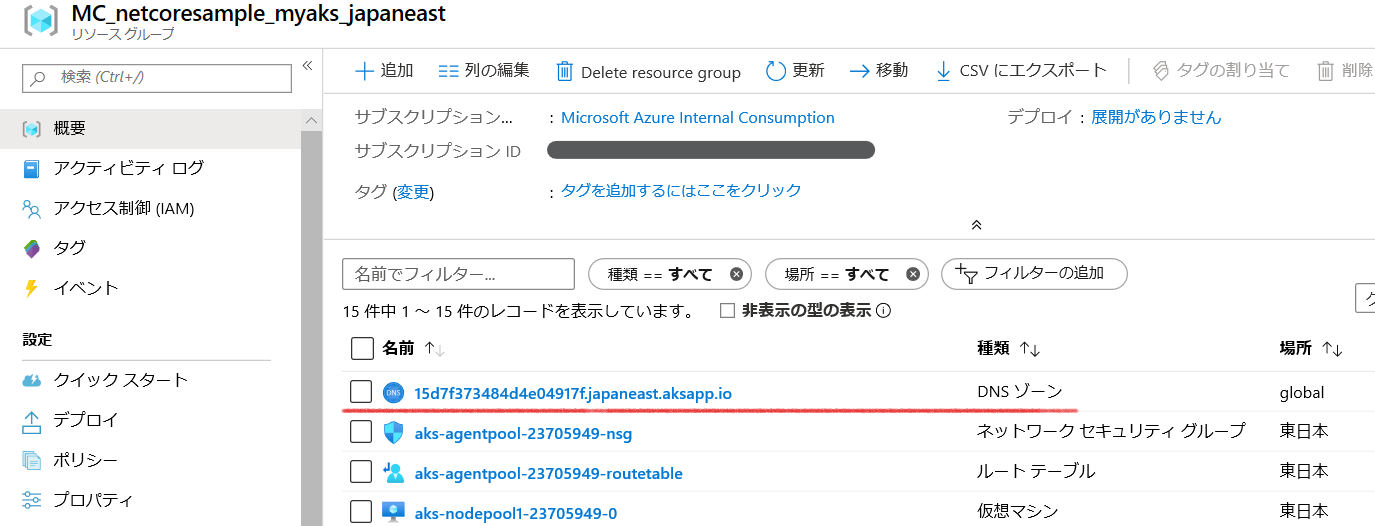Export list with CSV にエクスポート icon
The height and width of the screenshot is (526, 1375).
[943, 71]
